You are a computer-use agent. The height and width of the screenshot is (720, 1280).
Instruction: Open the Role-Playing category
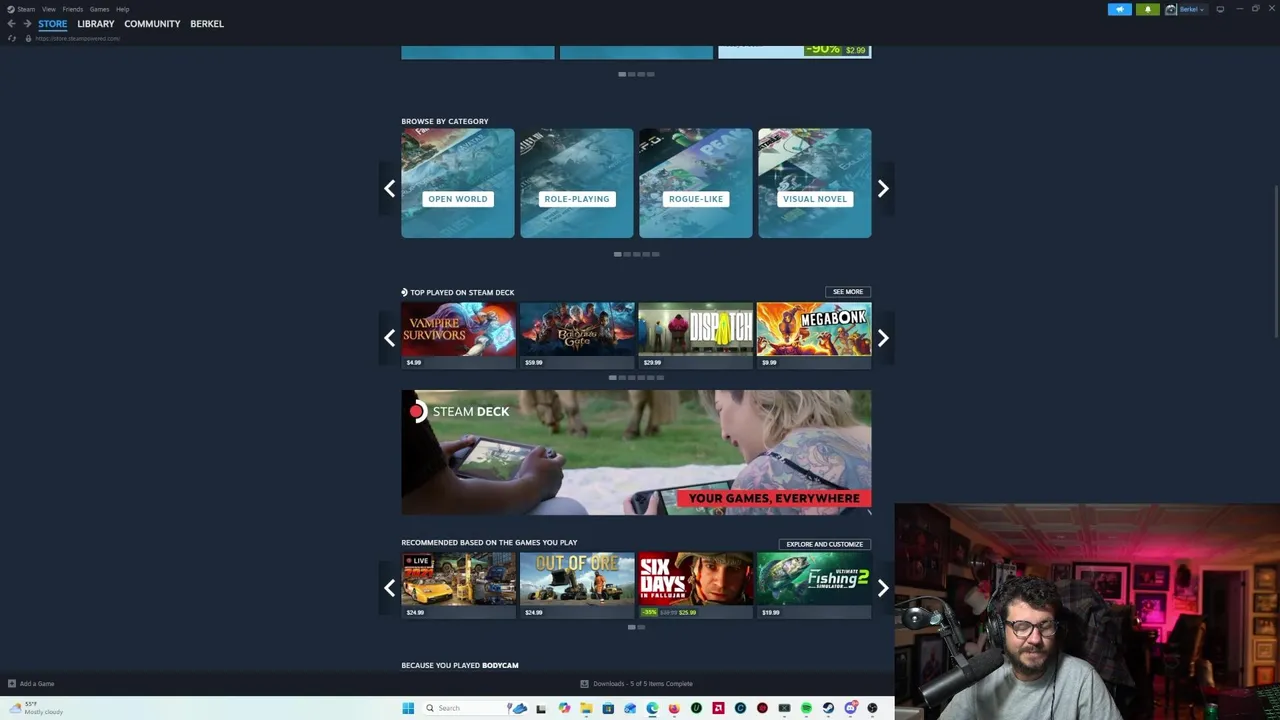[x=577, y=183]
